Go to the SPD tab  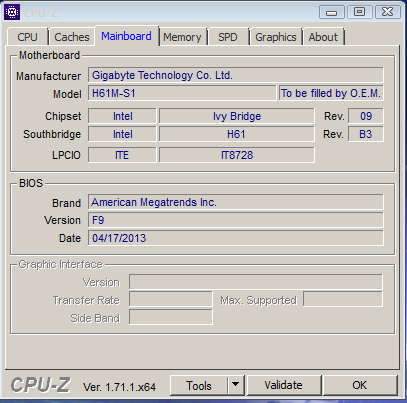pos(228,37)
